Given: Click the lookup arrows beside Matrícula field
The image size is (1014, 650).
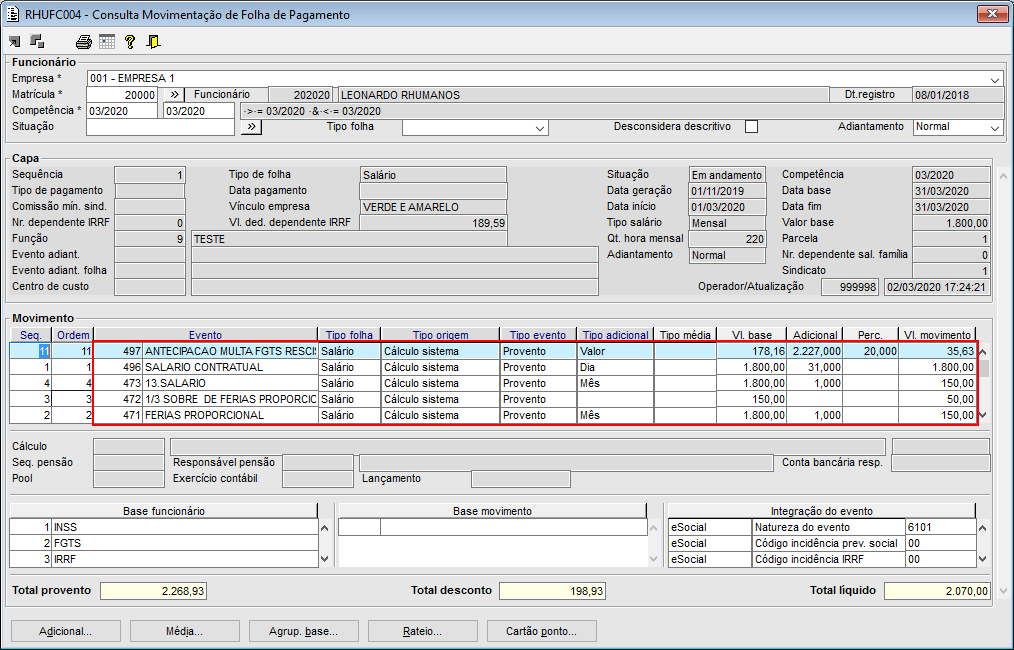Looking at the screenshot, I should (174, 95).
